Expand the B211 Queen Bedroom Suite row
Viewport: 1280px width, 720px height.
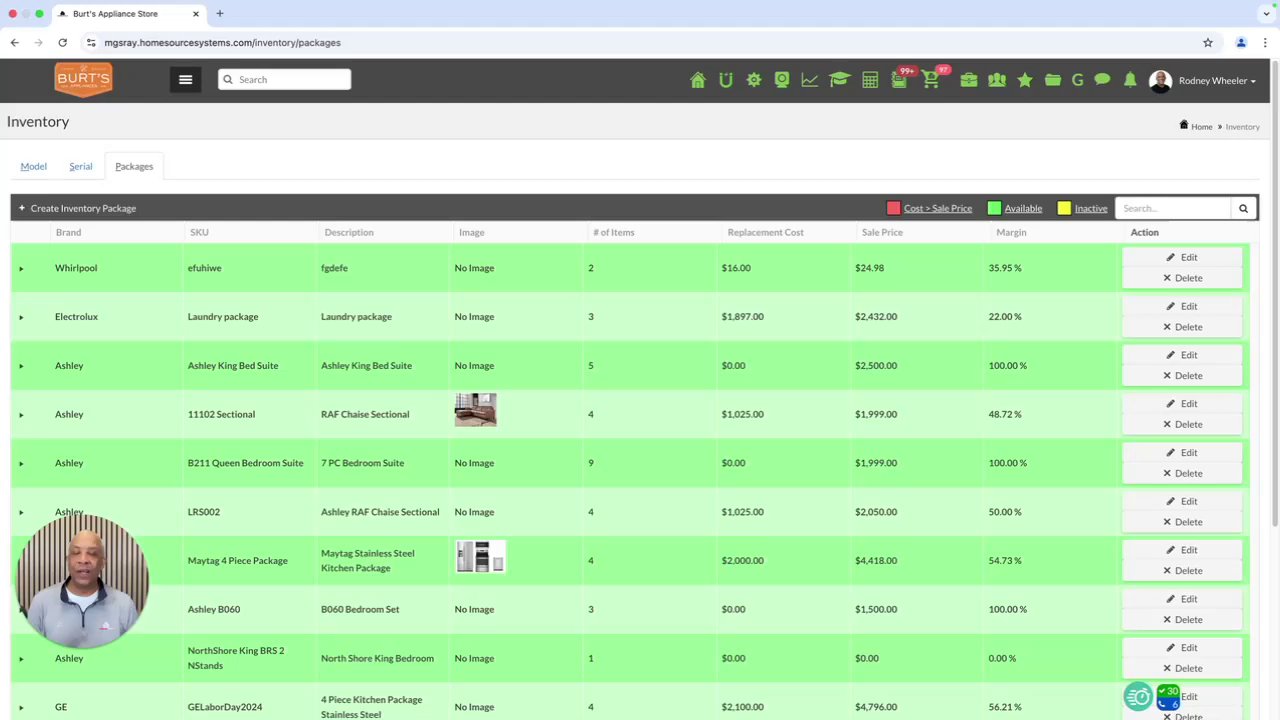[21, 463]
